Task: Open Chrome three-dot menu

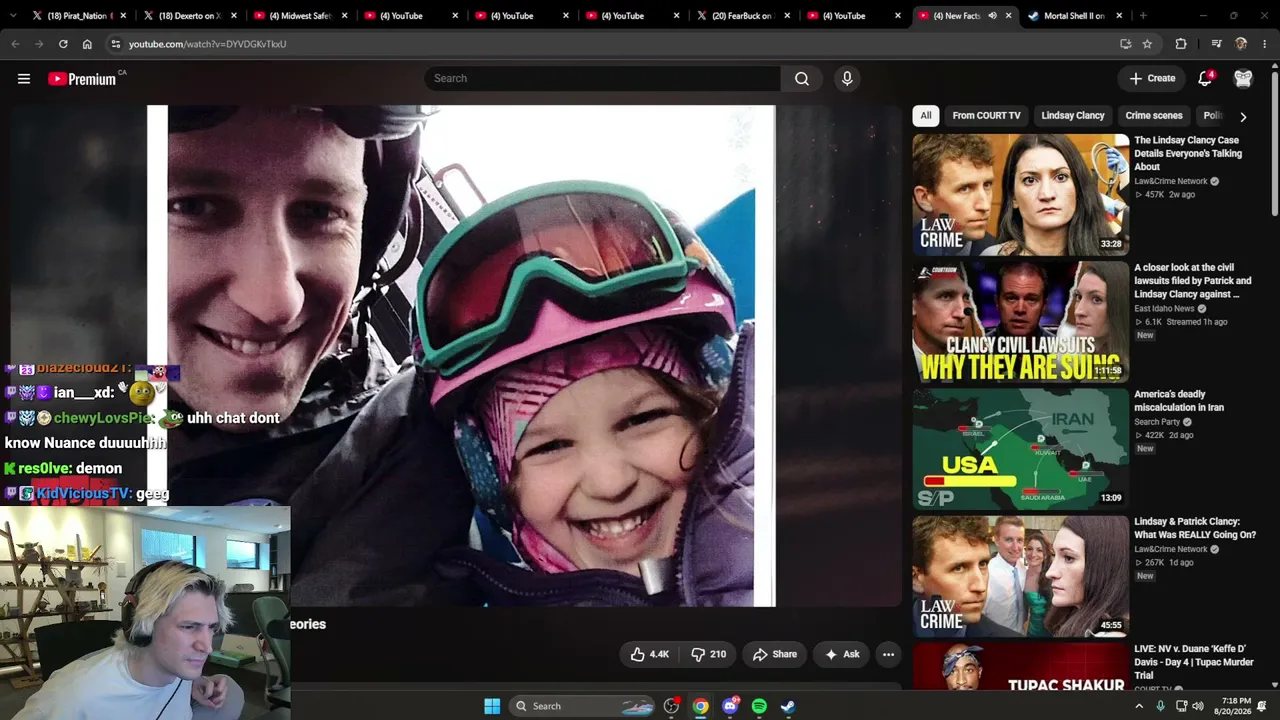Action: tap(1265, 44)
